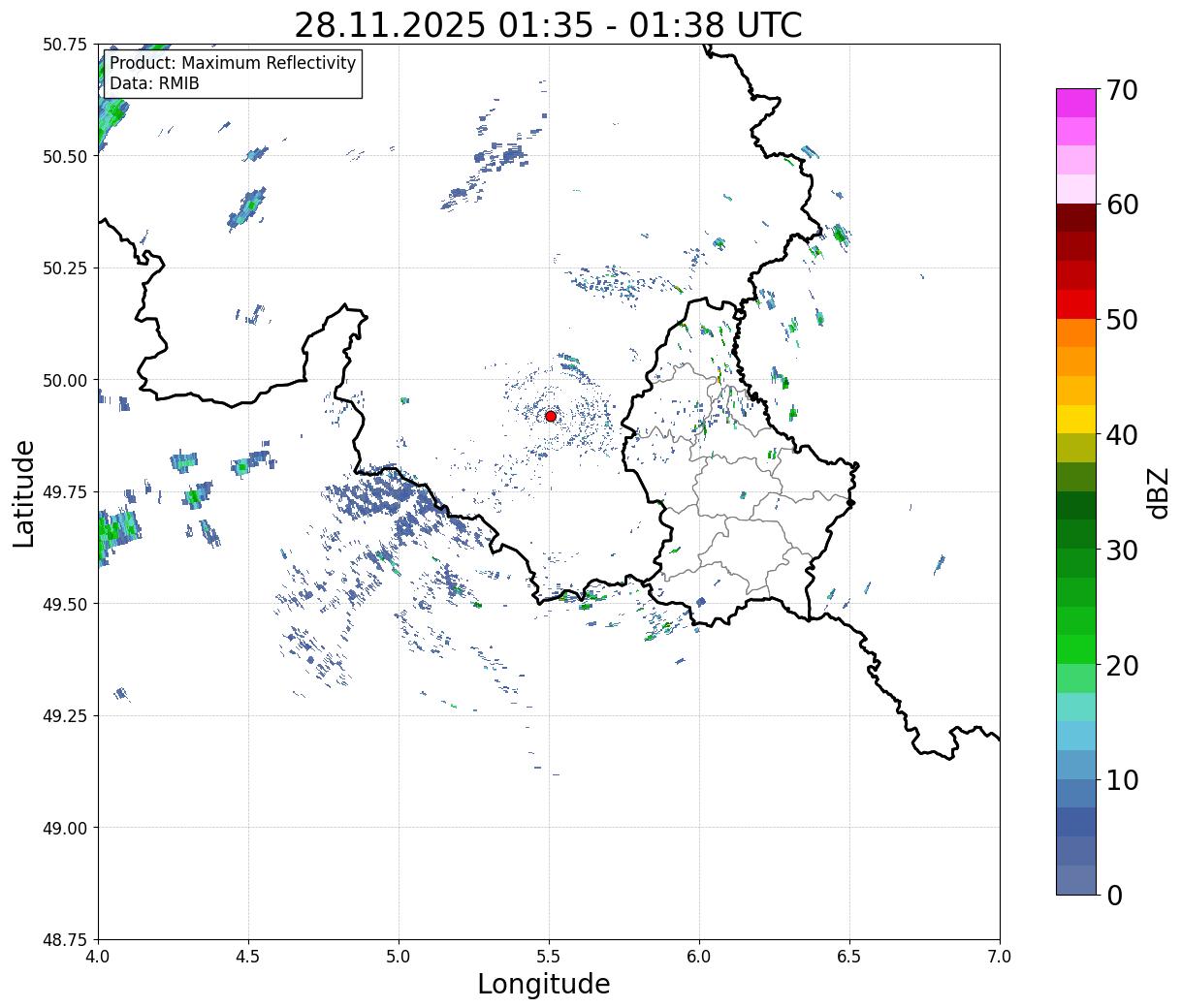Click the longitude tick label "4.5"
Screen dimensions: 1182x1008
(x=248, y=956)
